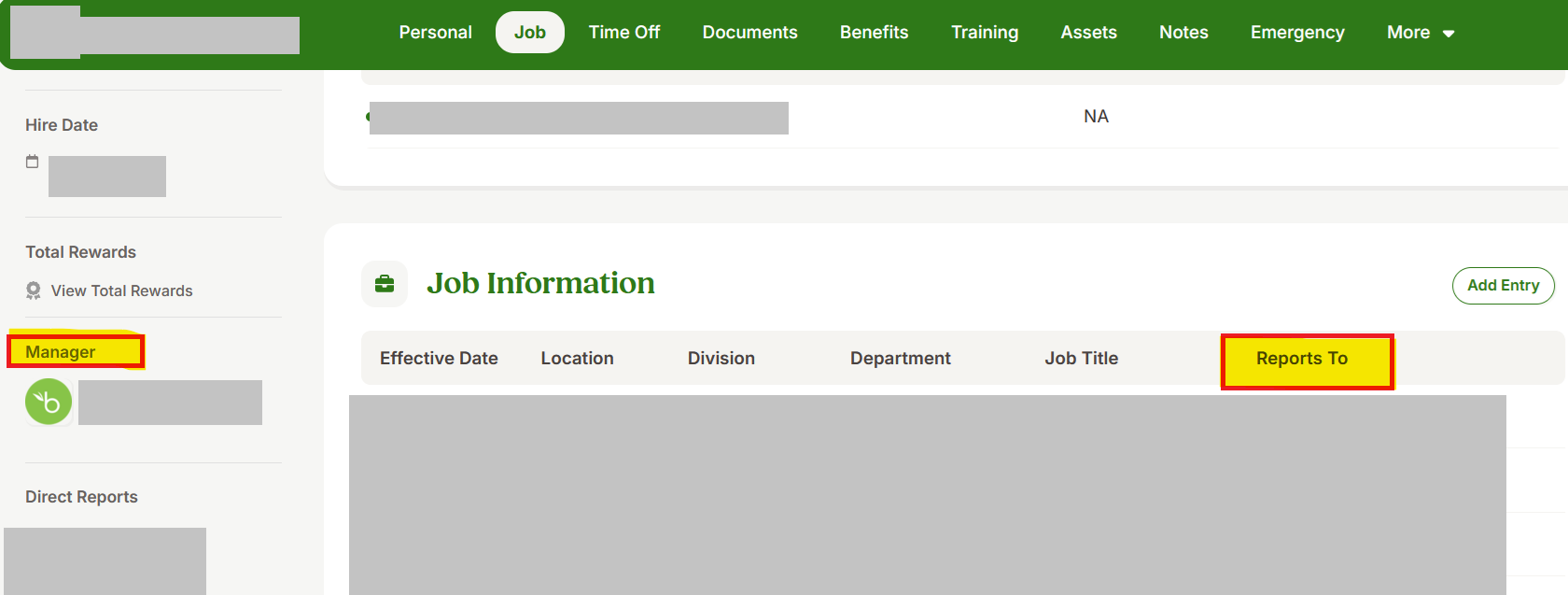
Task: Click the Job Title column header
Action: tap(1081, 359)
